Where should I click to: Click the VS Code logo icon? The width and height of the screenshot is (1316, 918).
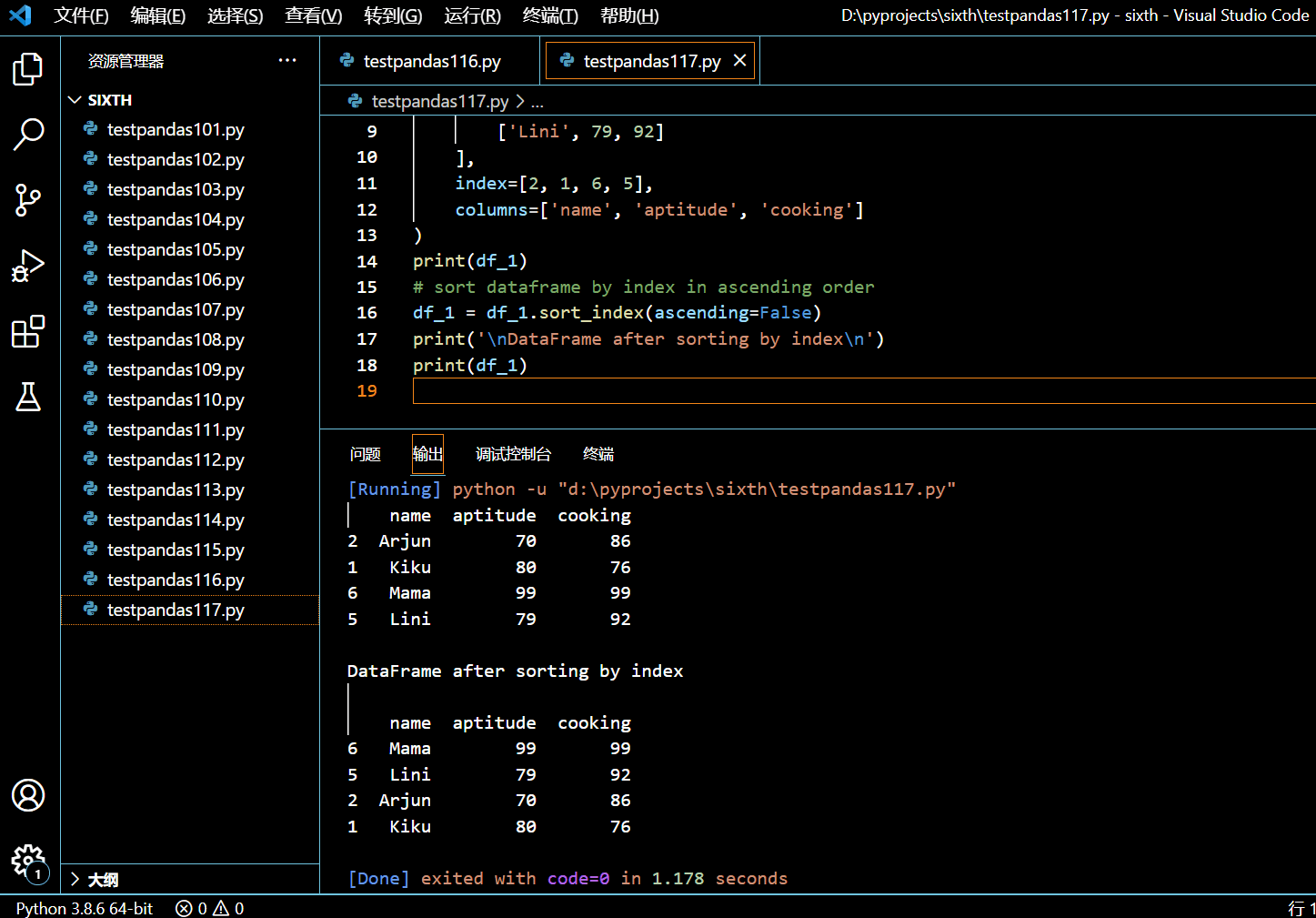coord(20,15)
